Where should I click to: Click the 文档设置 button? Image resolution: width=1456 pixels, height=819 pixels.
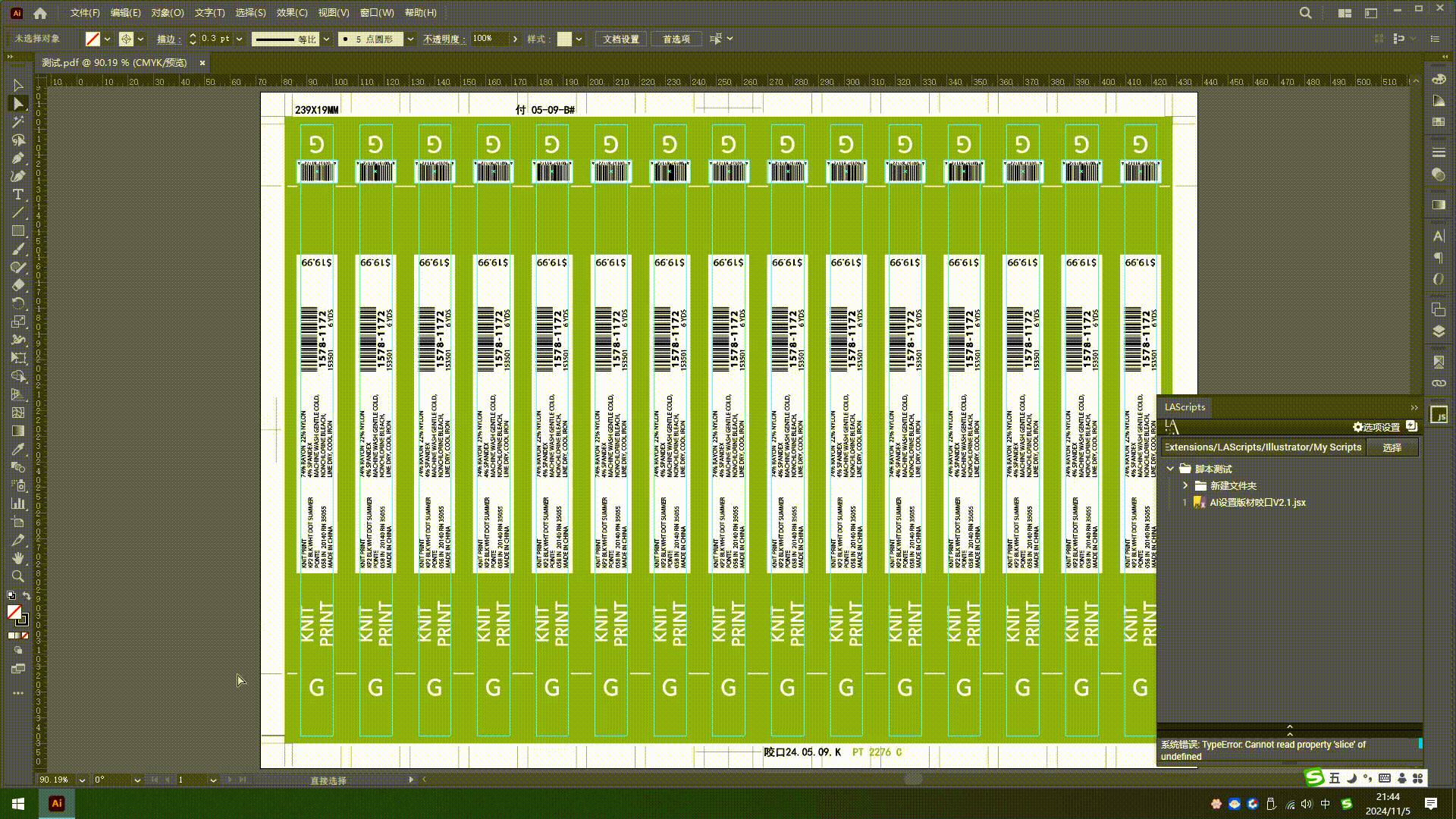[x=620, y=39]
